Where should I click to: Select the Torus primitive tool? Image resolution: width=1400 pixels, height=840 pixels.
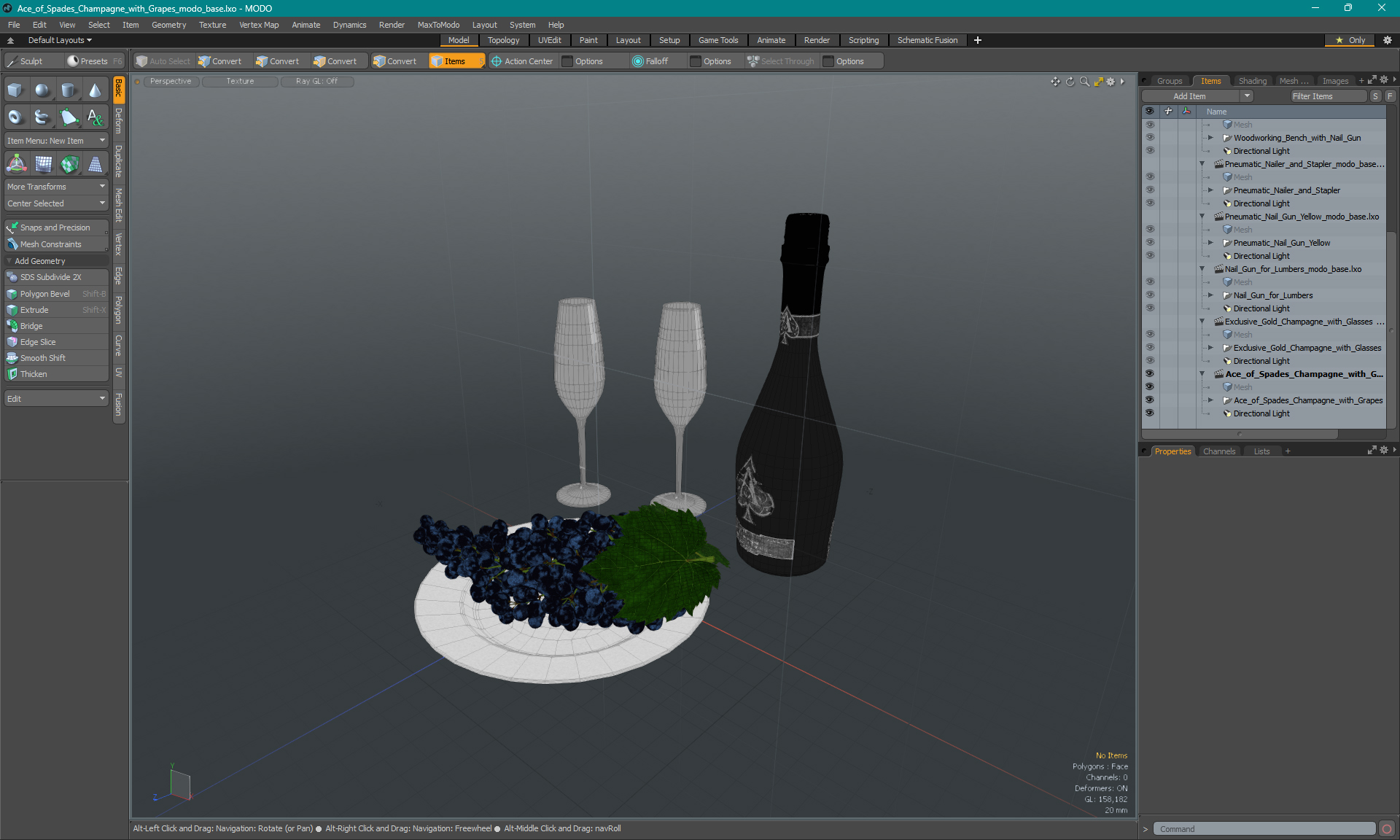pos(15,117)
